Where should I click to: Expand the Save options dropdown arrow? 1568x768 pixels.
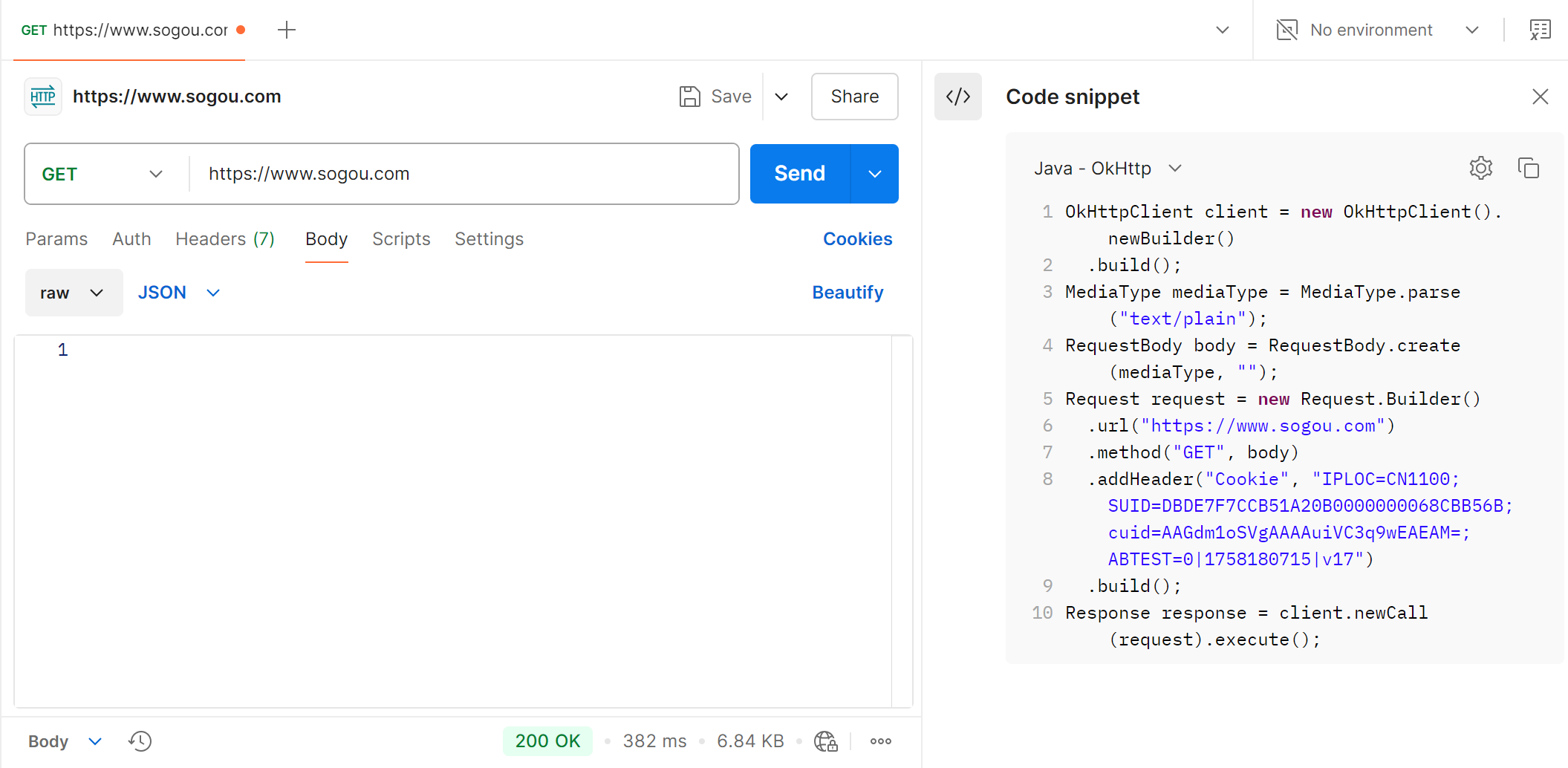click(781, 97)
